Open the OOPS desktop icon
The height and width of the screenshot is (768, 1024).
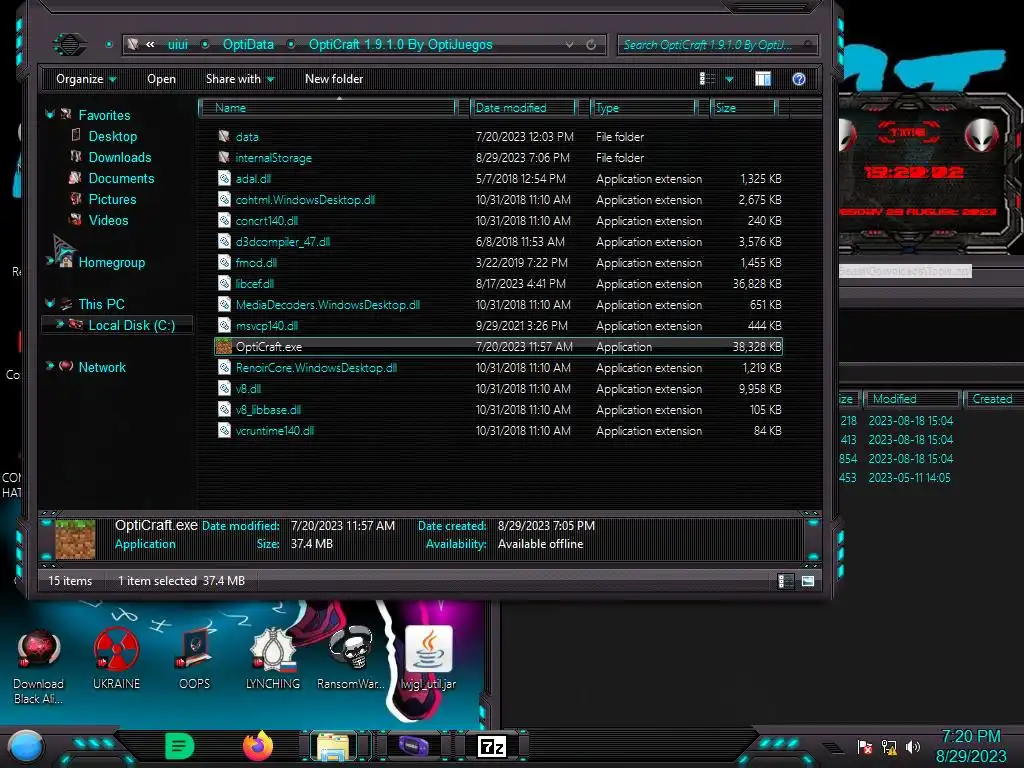194,658
